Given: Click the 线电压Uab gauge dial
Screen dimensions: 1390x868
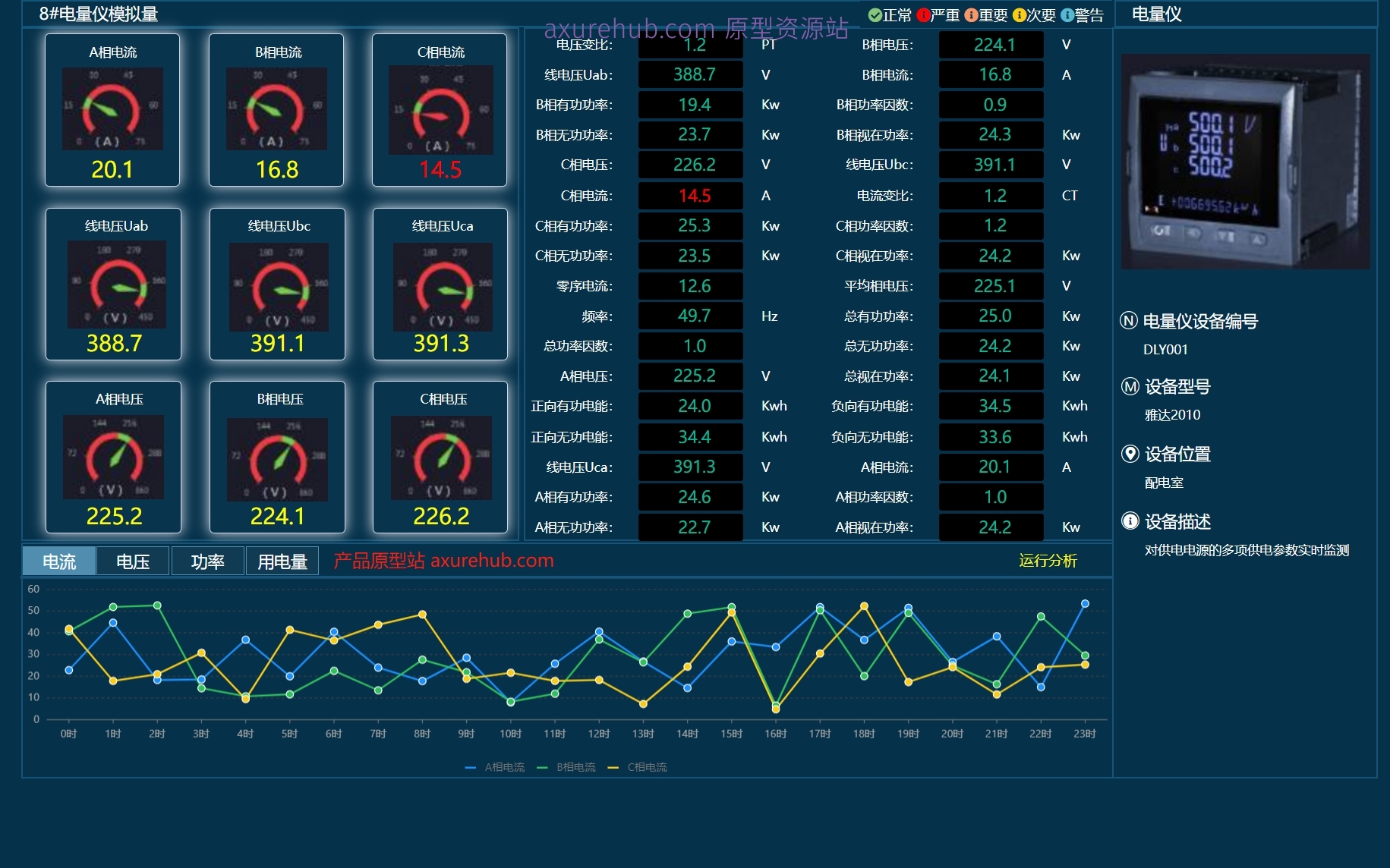Looking at the screenshot, I should click(x=116, y=285).
